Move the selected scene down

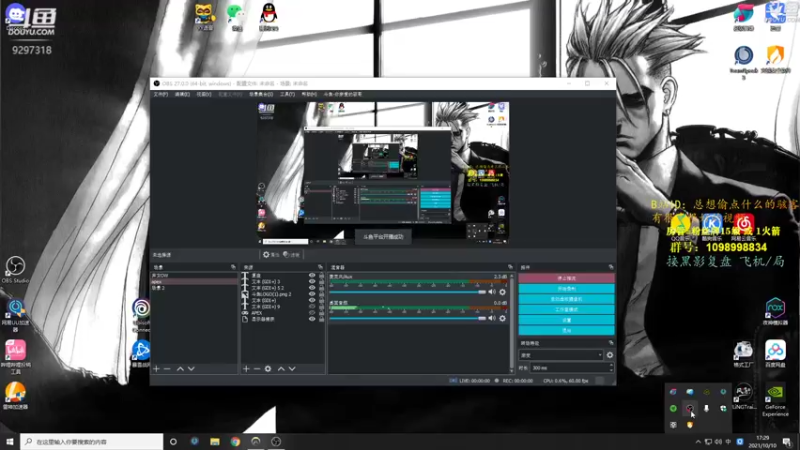[191, 368]
